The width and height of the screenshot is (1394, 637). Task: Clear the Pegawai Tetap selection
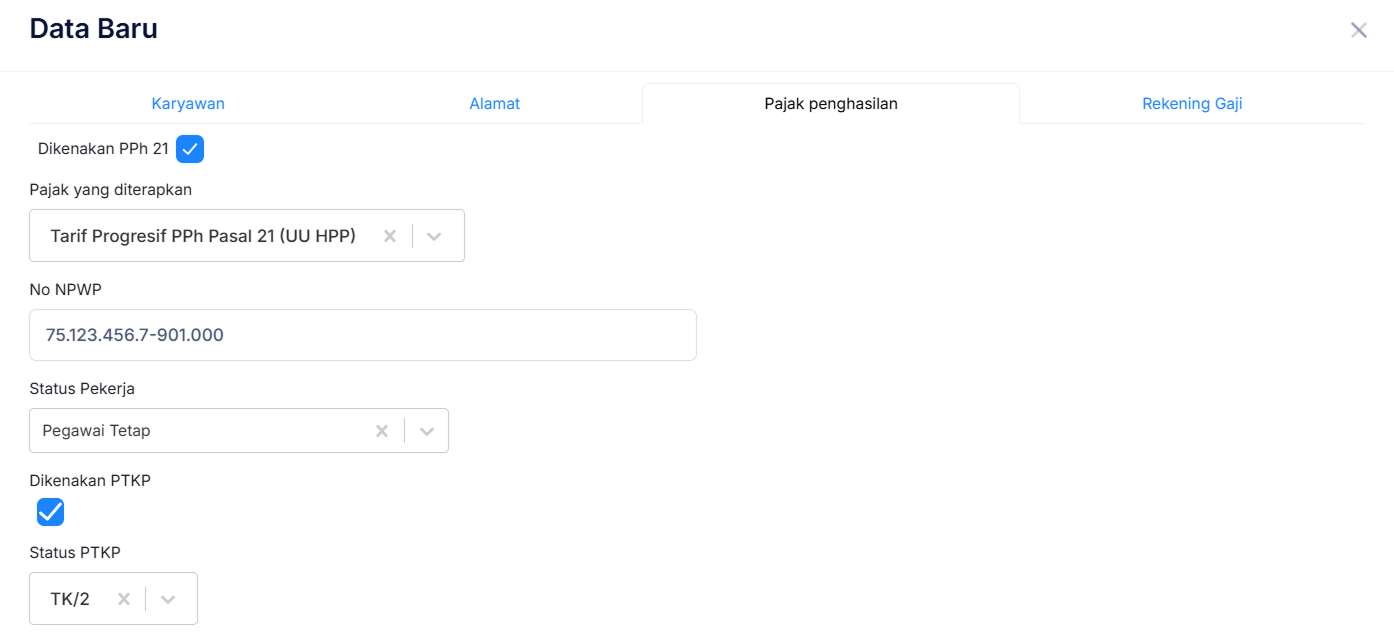[381, 431]
